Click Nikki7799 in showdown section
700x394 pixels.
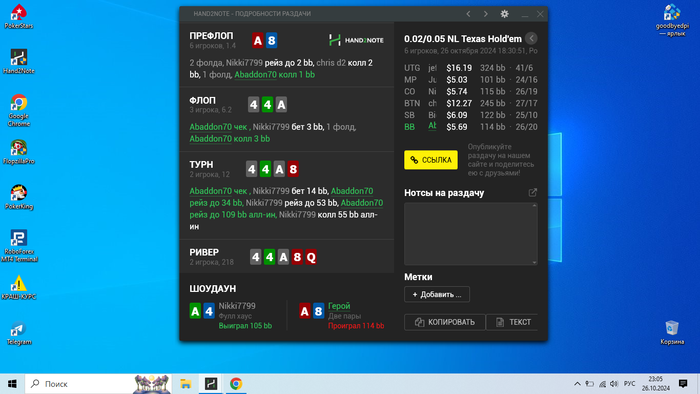coord(237,306)
